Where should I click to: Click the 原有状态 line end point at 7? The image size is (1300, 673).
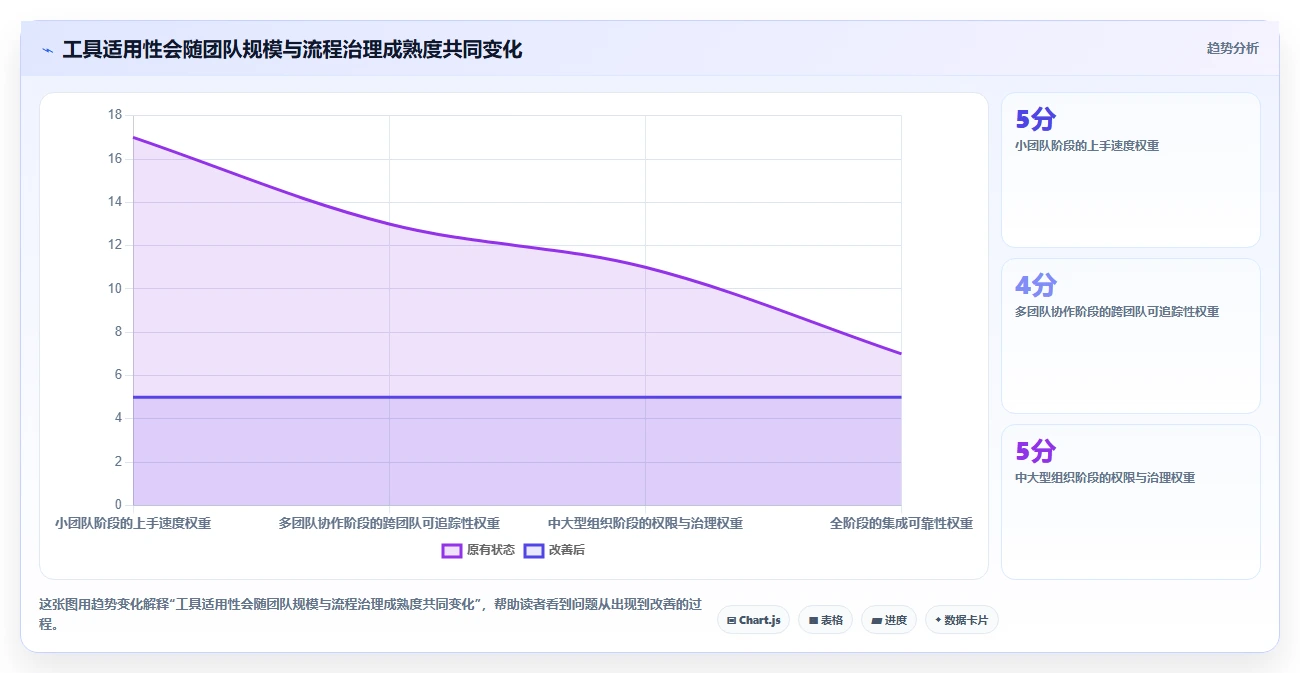[901, 353]
